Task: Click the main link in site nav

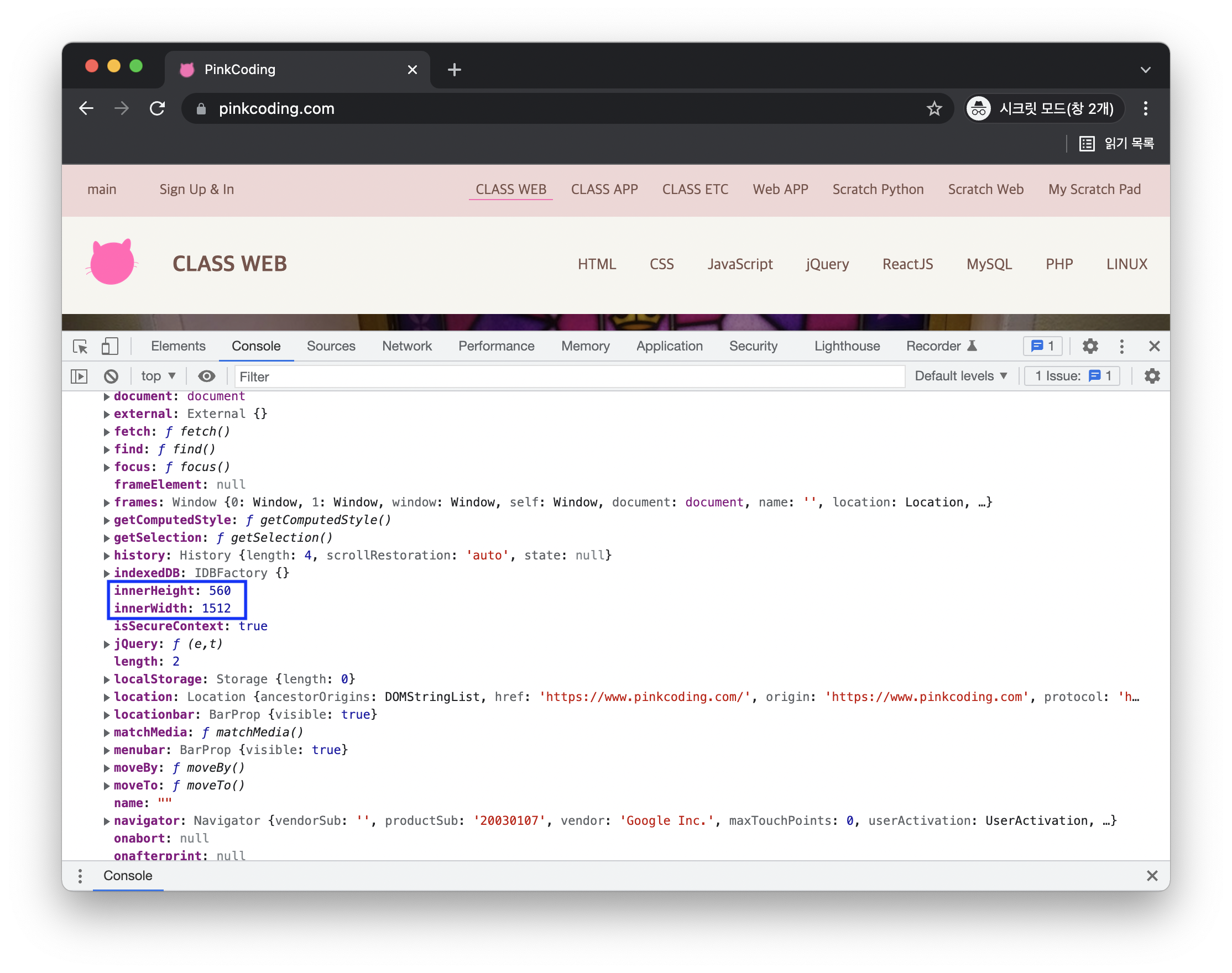Action: click(102, 189)
